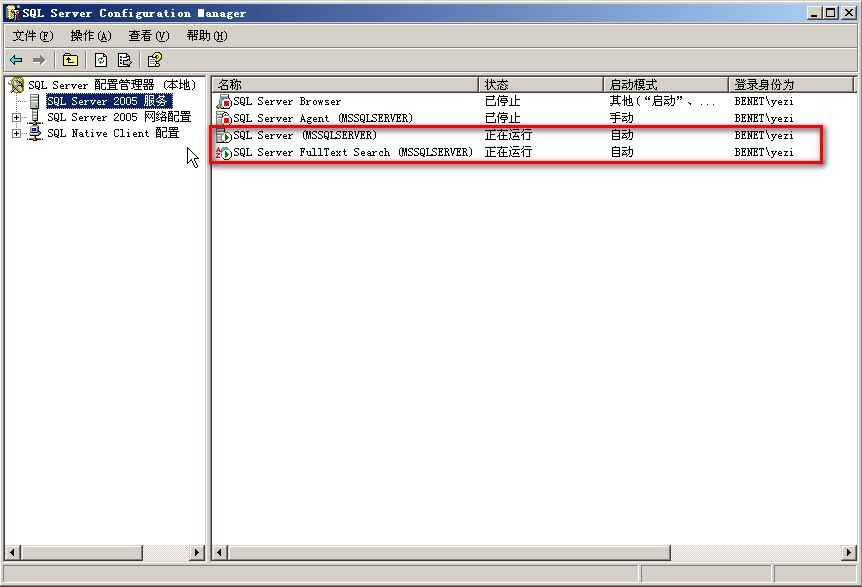Click the SQL Server Agent service icon
862x587 pixels.
(224, 118)
